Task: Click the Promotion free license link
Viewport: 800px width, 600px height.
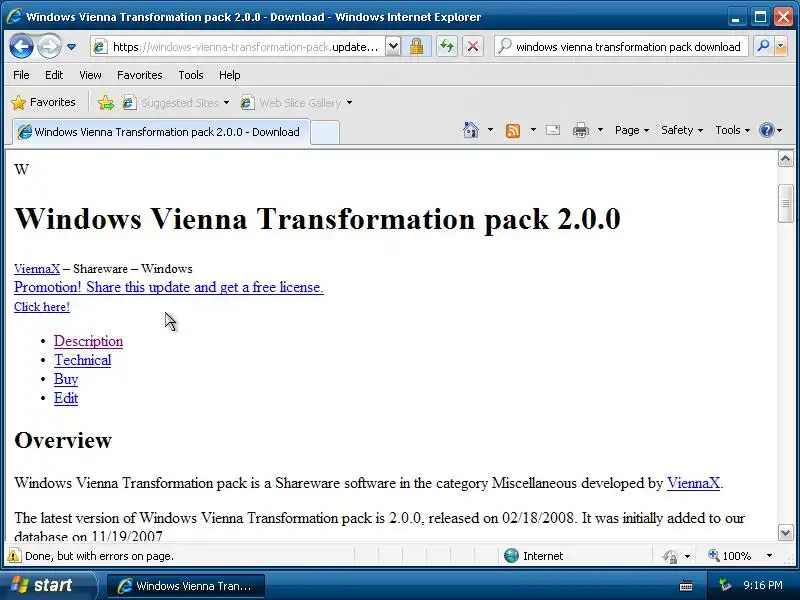Action: tap(169, 287)
